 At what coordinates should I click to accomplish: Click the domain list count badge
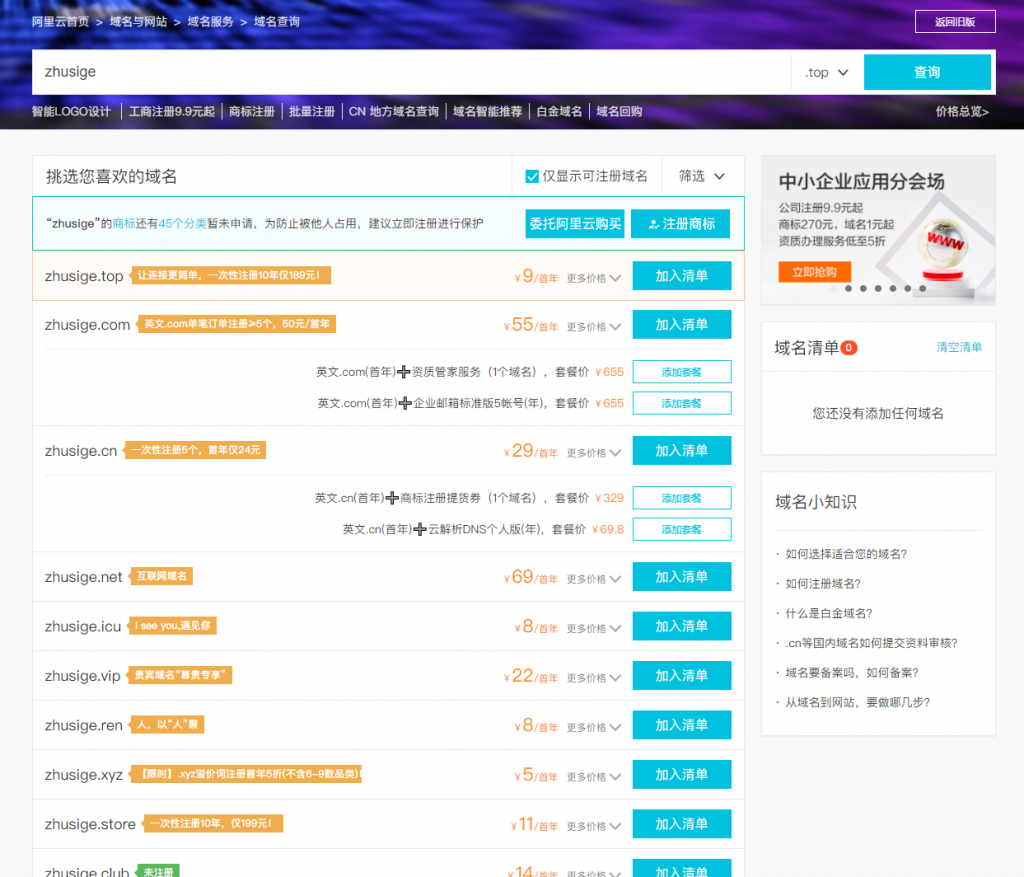click(848, 348)
